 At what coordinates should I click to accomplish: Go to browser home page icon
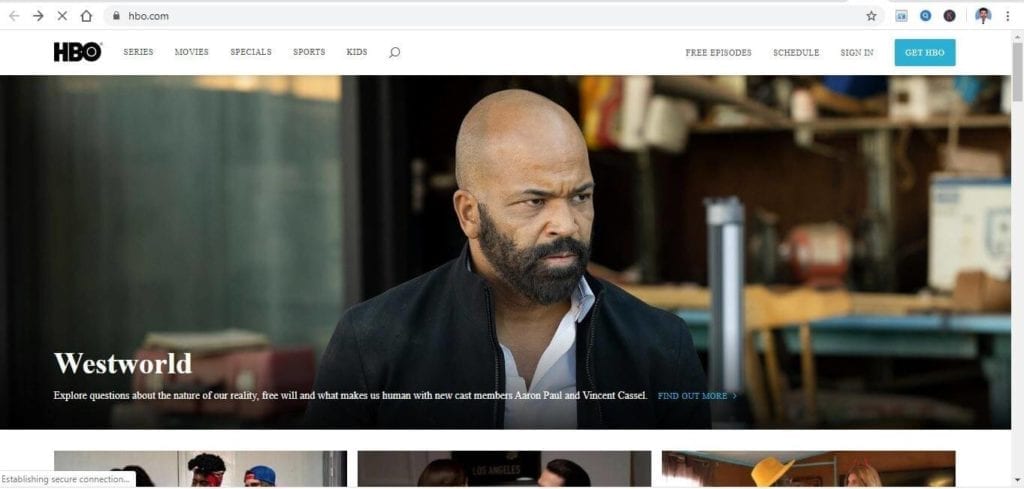[x=87, y=16]
